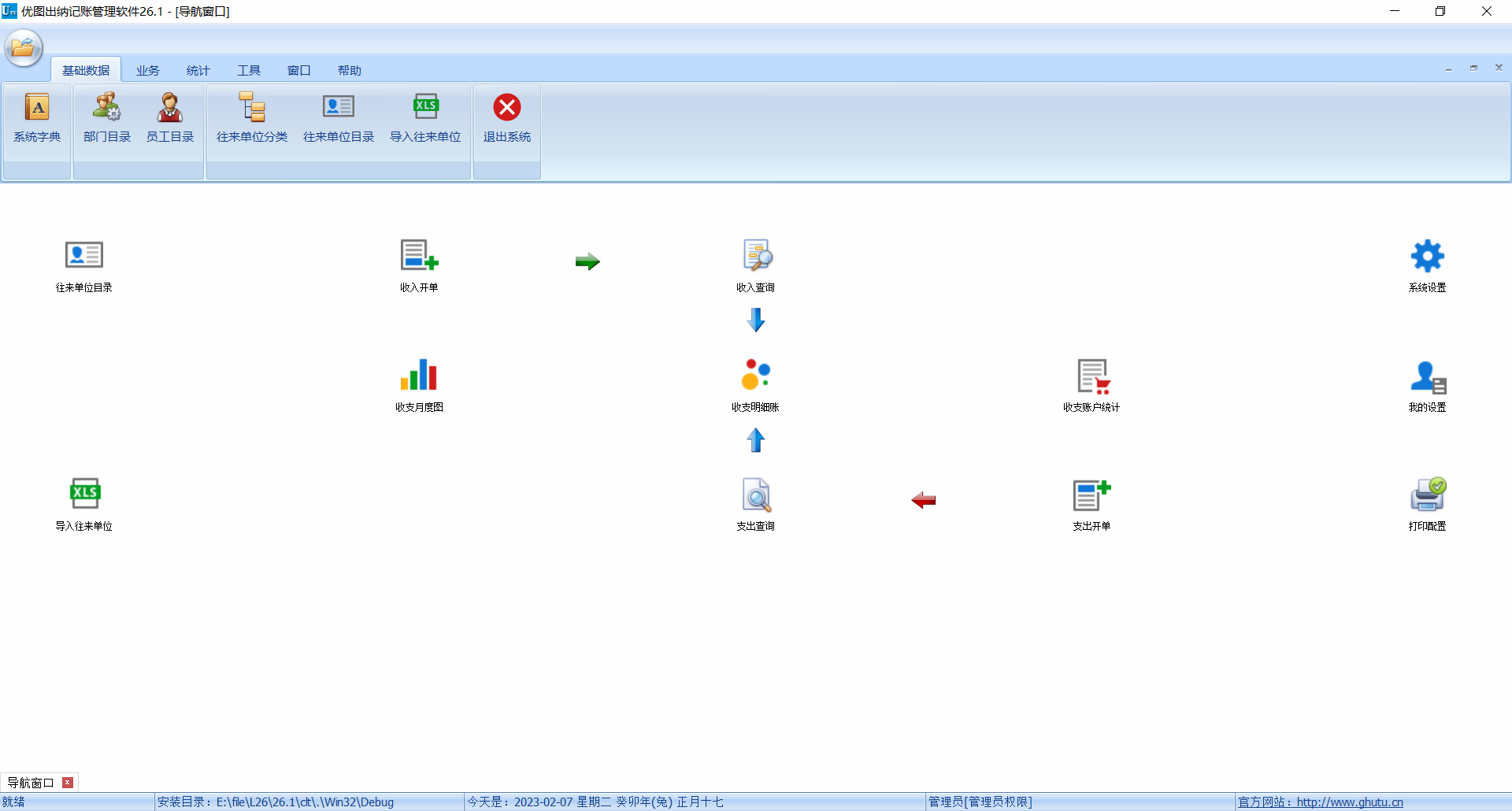1512x811 pixels.
Task: Click the 管理员[管理员权限] status bar entry
Action: pos(980,802)
